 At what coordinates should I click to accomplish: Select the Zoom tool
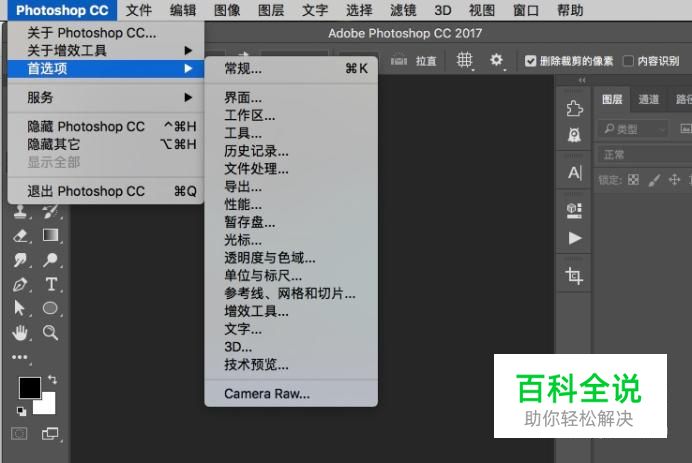tap(50, 332)
